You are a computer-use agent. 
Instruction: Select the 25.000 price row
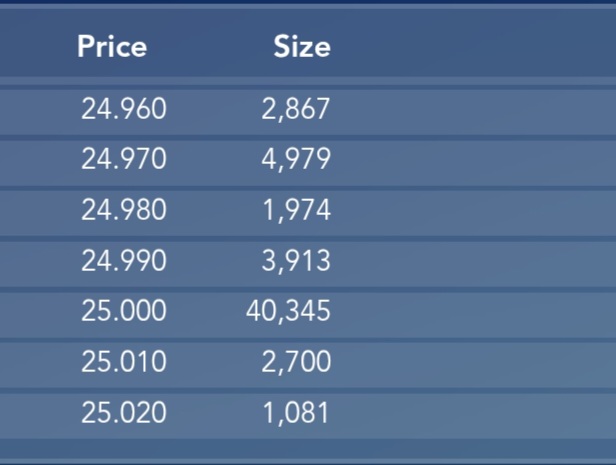coord(308,311)
